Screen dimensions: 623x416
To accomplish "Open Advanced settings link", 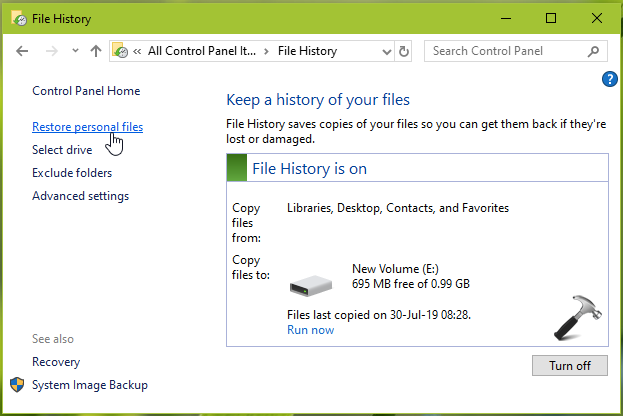I will pyautogui.click(x=81, y=196).
